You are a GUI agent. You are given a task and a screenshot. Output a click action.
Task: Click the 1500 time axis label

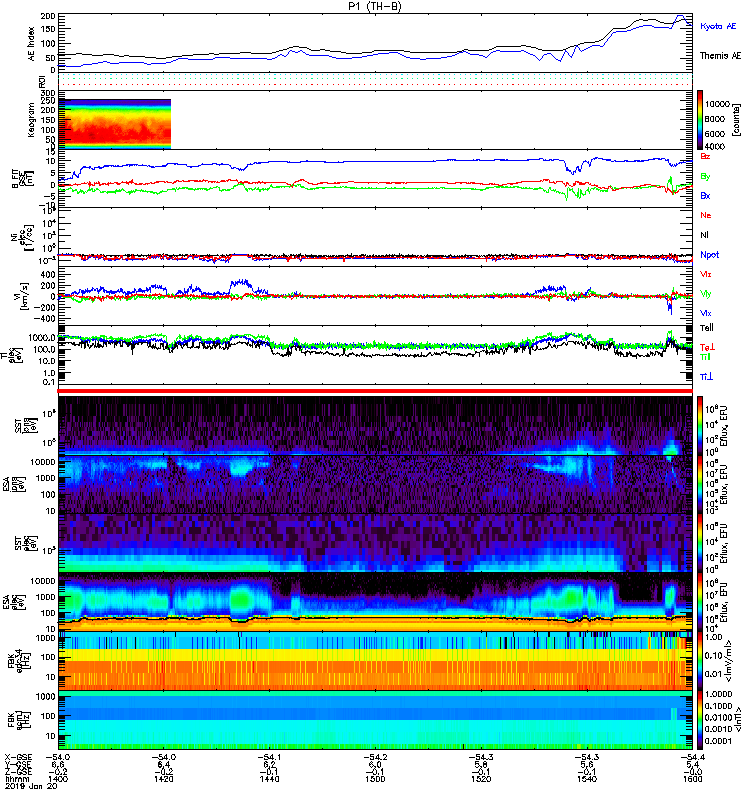pos(375,779)
